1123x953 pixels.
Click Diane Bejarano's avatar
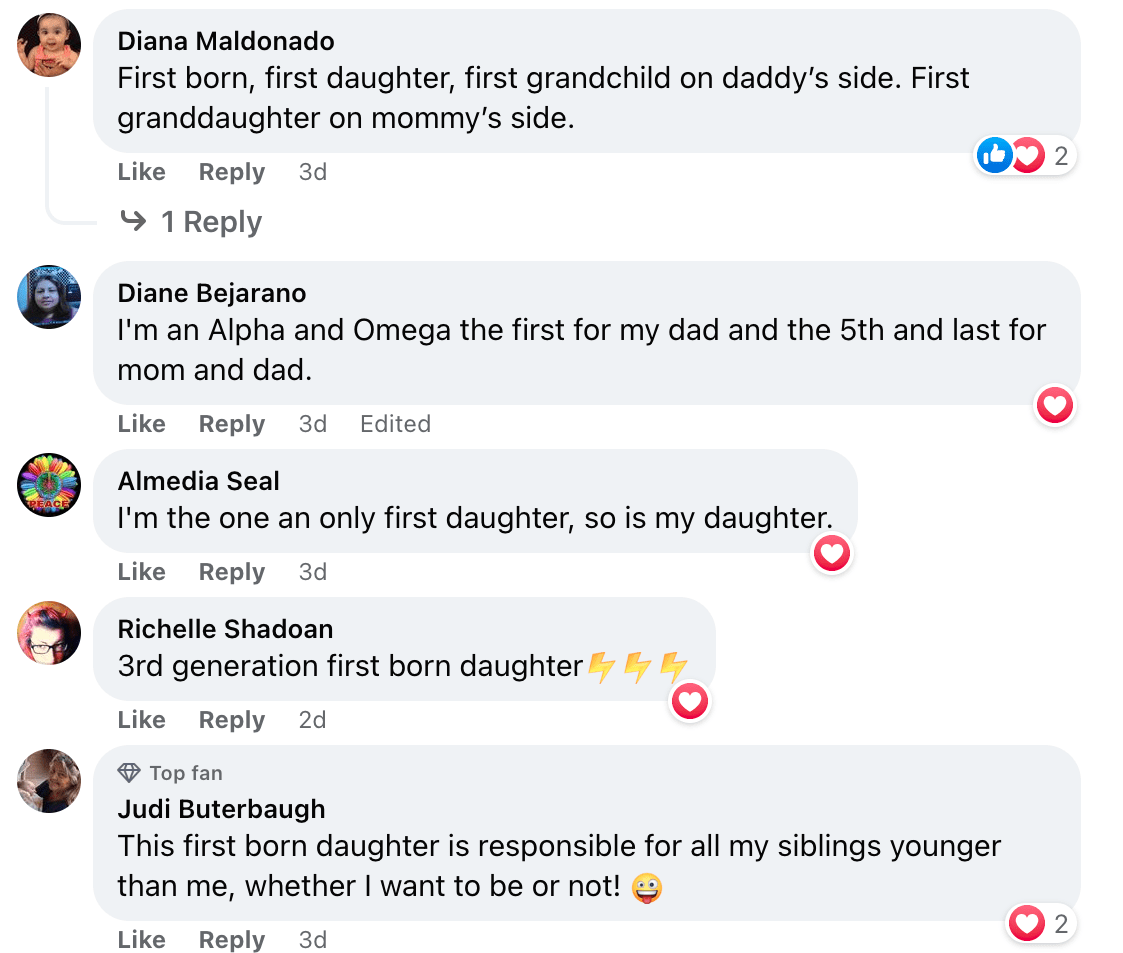click(49, 297)
